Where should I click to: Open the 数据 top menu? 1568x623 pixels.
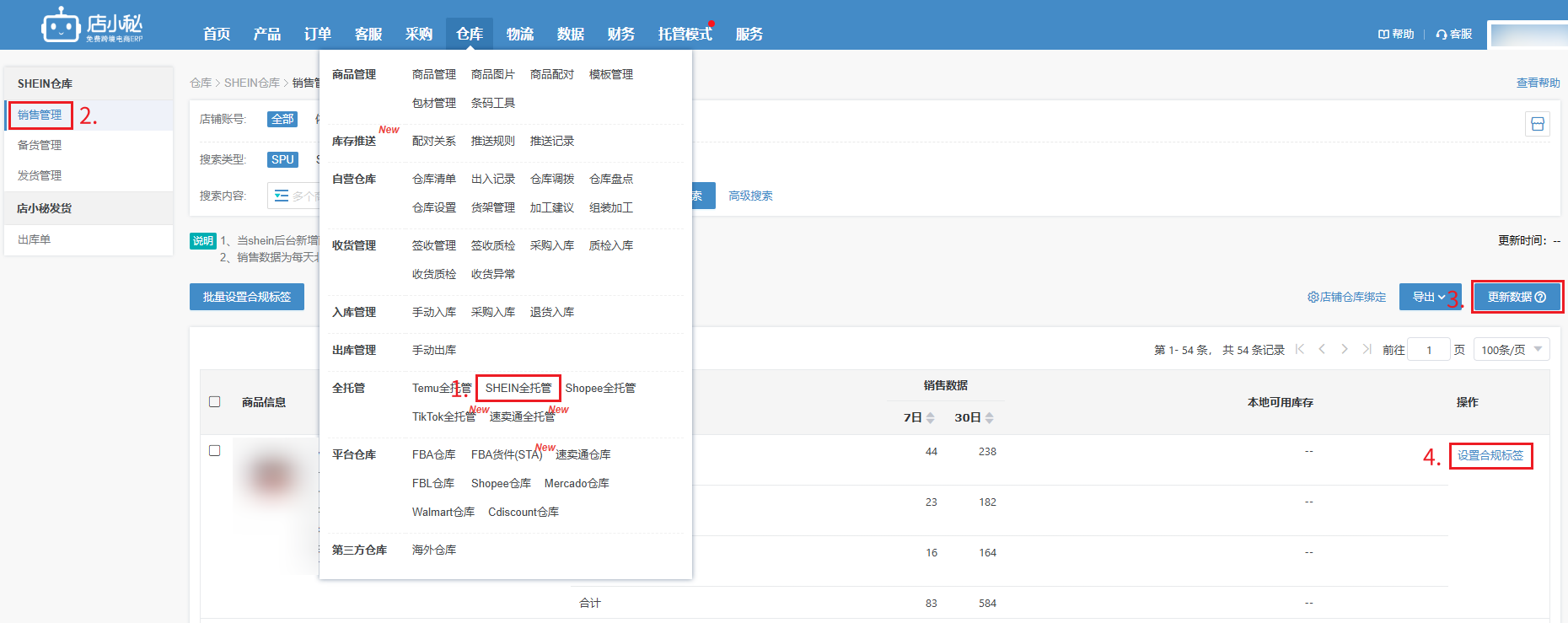point(571,34)
